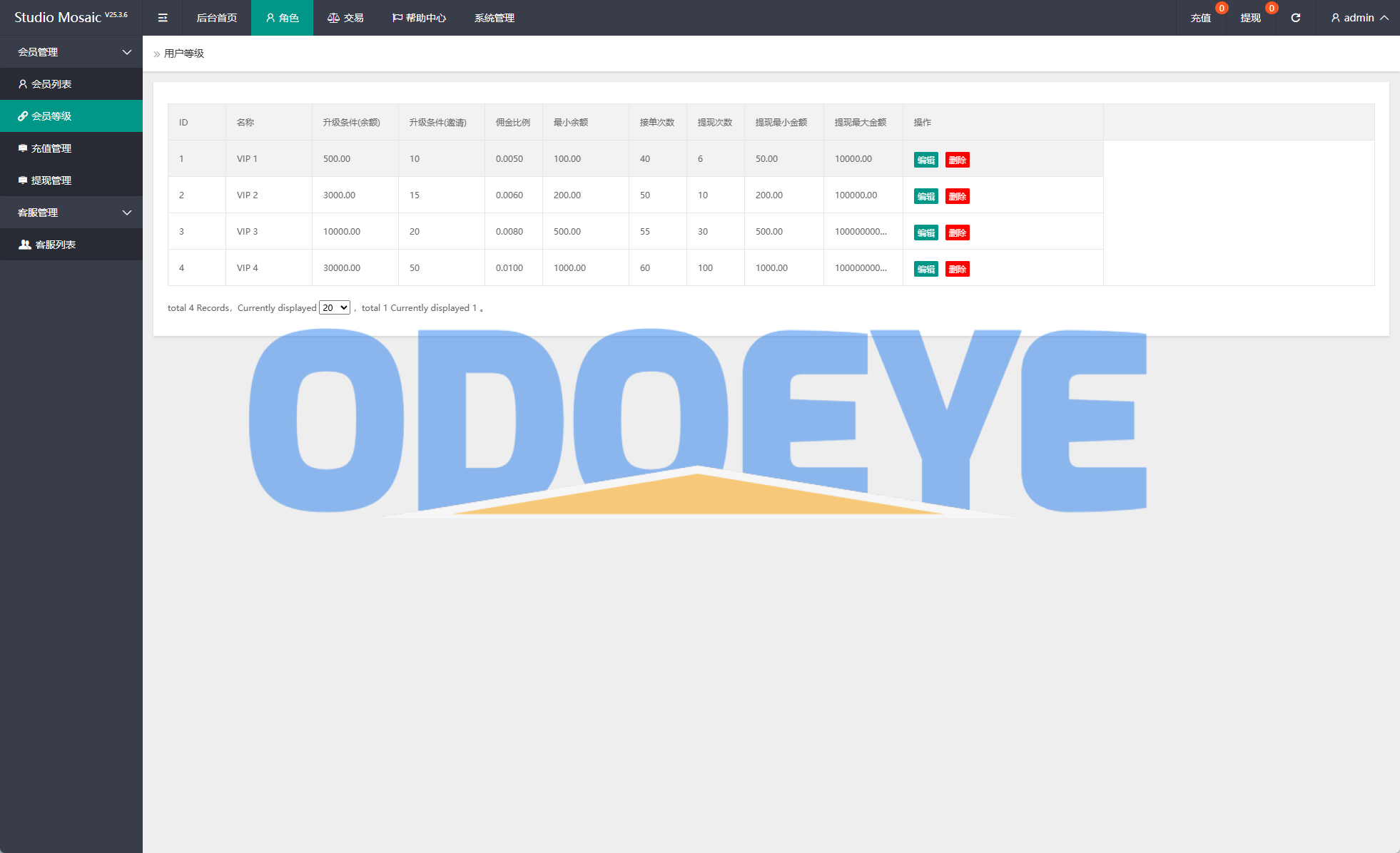Open 充值管理 sidebar entry
The image size is (1400, 853).
click(51, 148)
